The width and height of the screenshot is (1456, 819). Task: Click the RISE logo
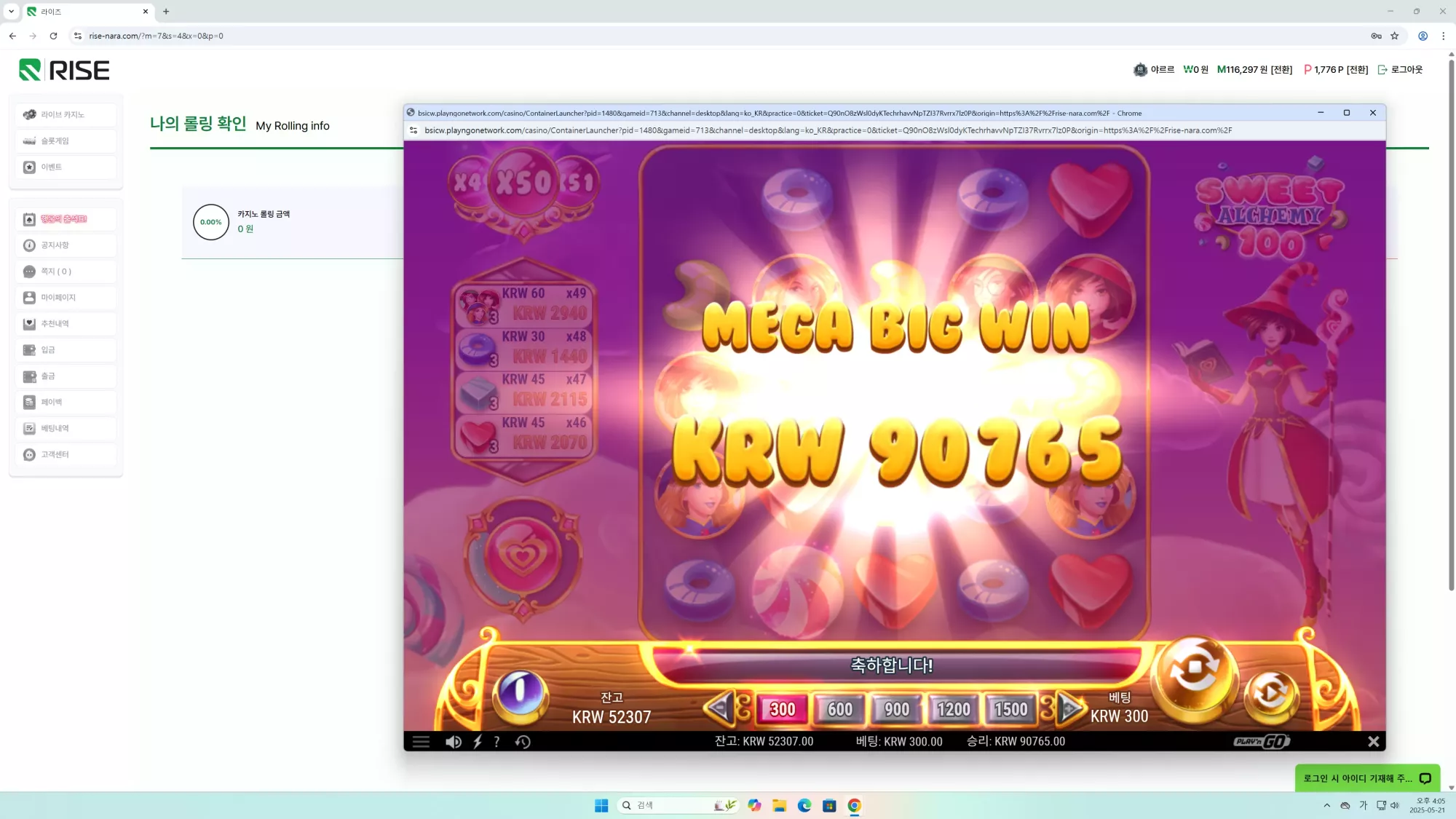pos(64,70)
